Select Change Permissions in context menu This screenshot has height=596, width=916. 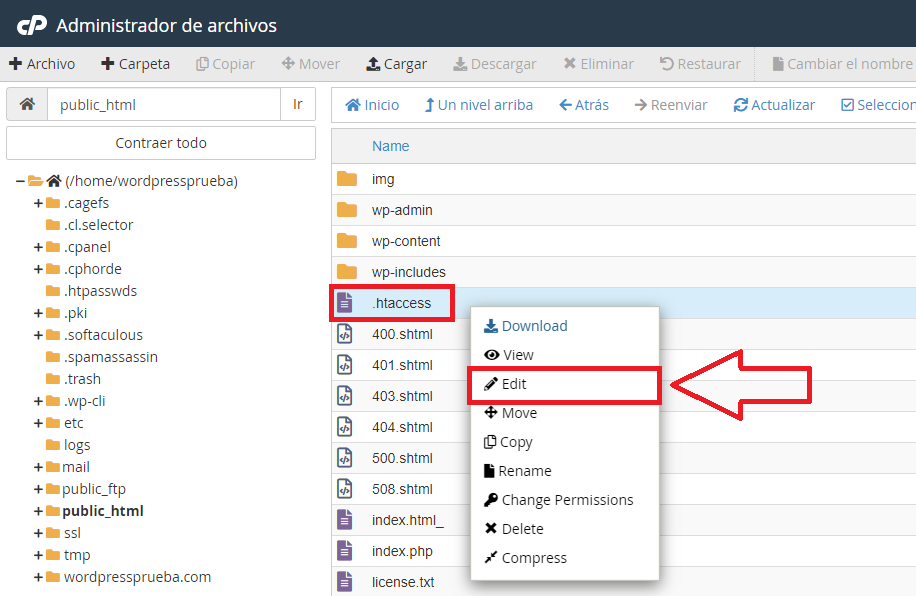[567, 500]
